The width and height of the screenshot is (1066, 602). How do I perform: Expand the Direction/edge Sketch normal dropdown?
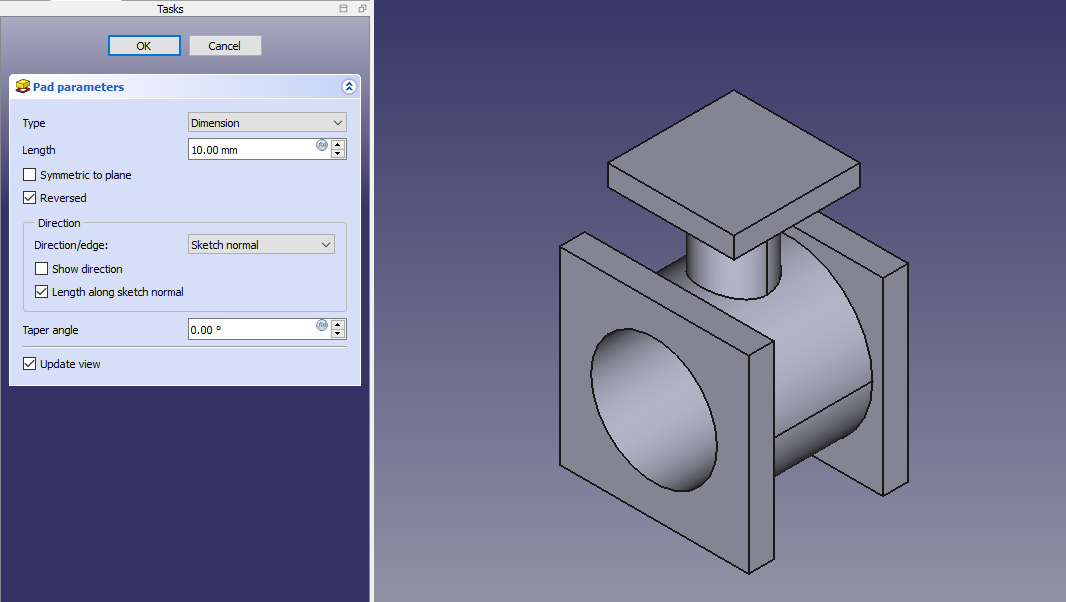click(261, 245)
